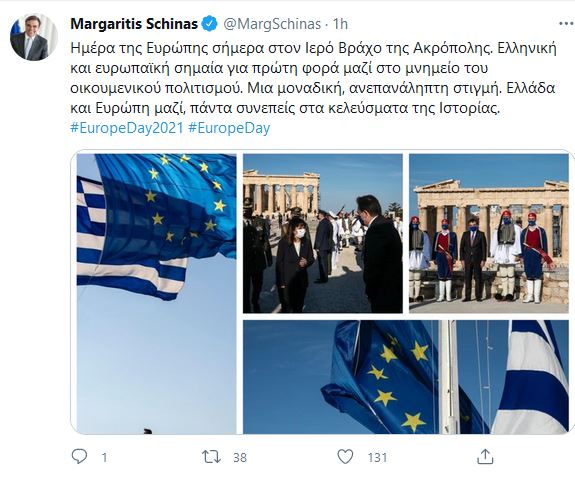Open the Evzone guards group photo

pos(489,234)
